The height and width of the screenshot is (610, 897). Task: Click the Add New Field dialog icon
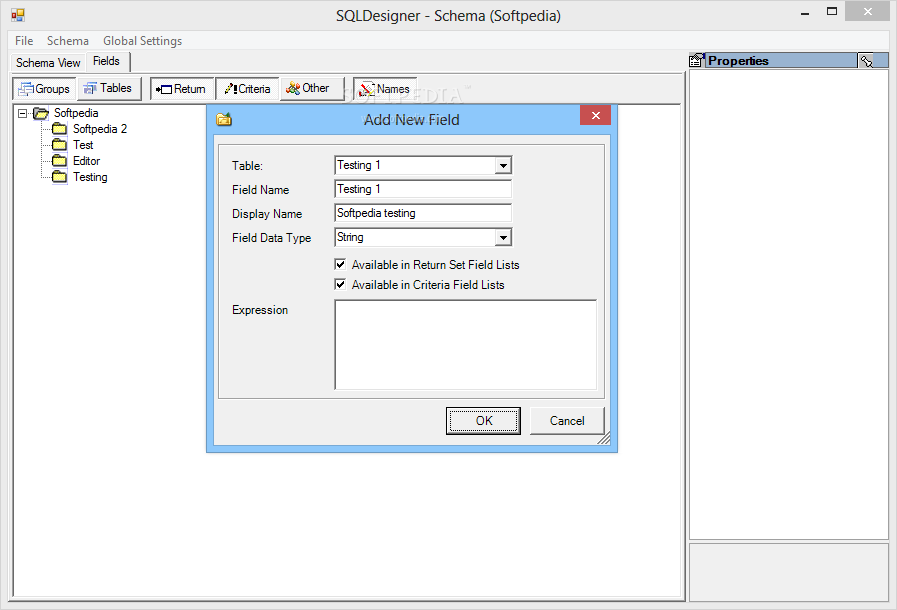224,119
